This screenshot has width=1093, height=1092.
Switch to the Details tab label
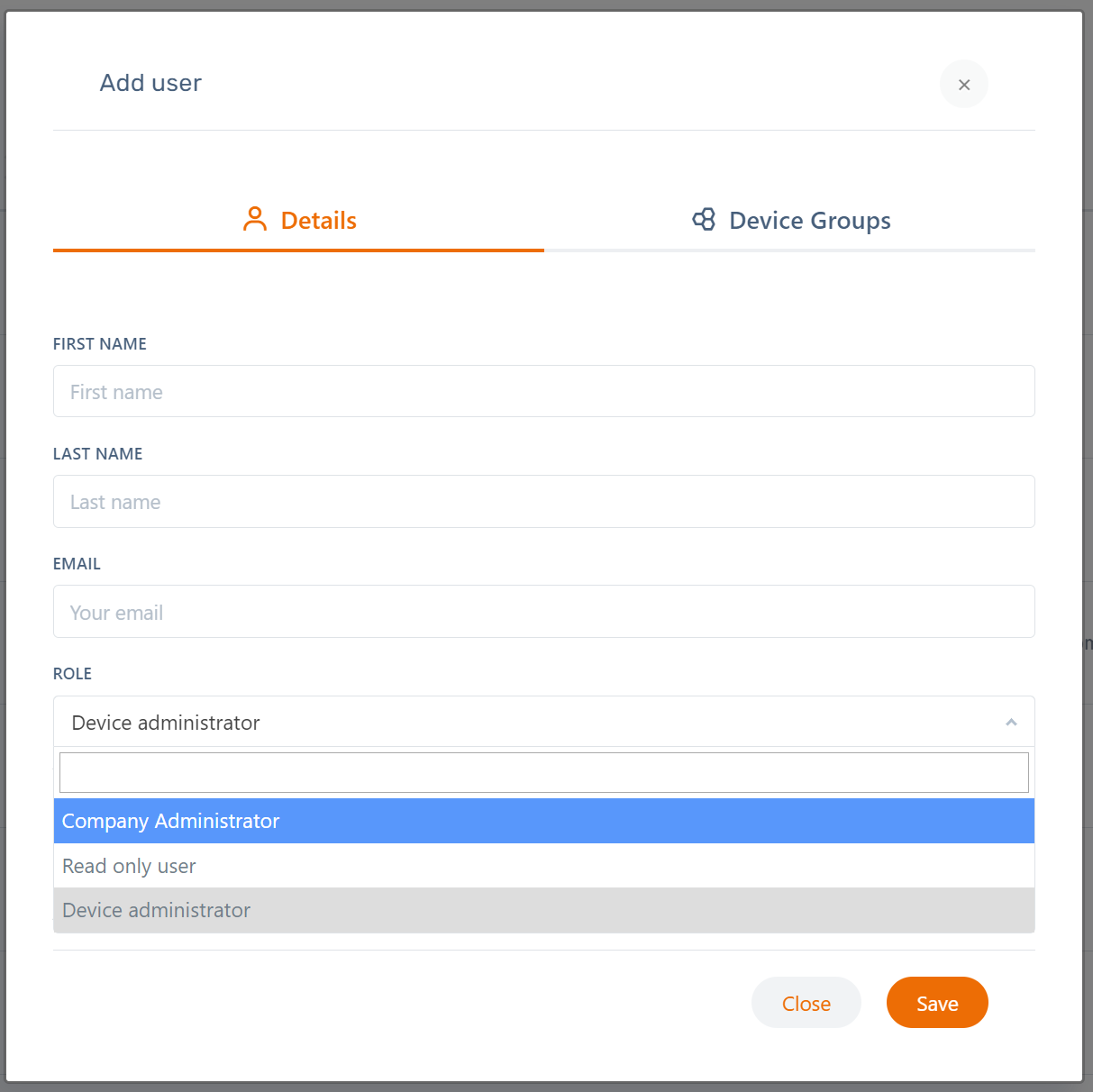coord(319,221)
